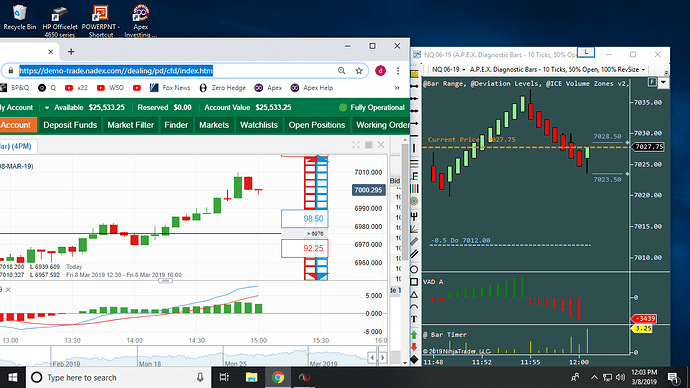Toggle the L link button in title bar
Screen dimensions: 690x388
click(x=586, y=52)
